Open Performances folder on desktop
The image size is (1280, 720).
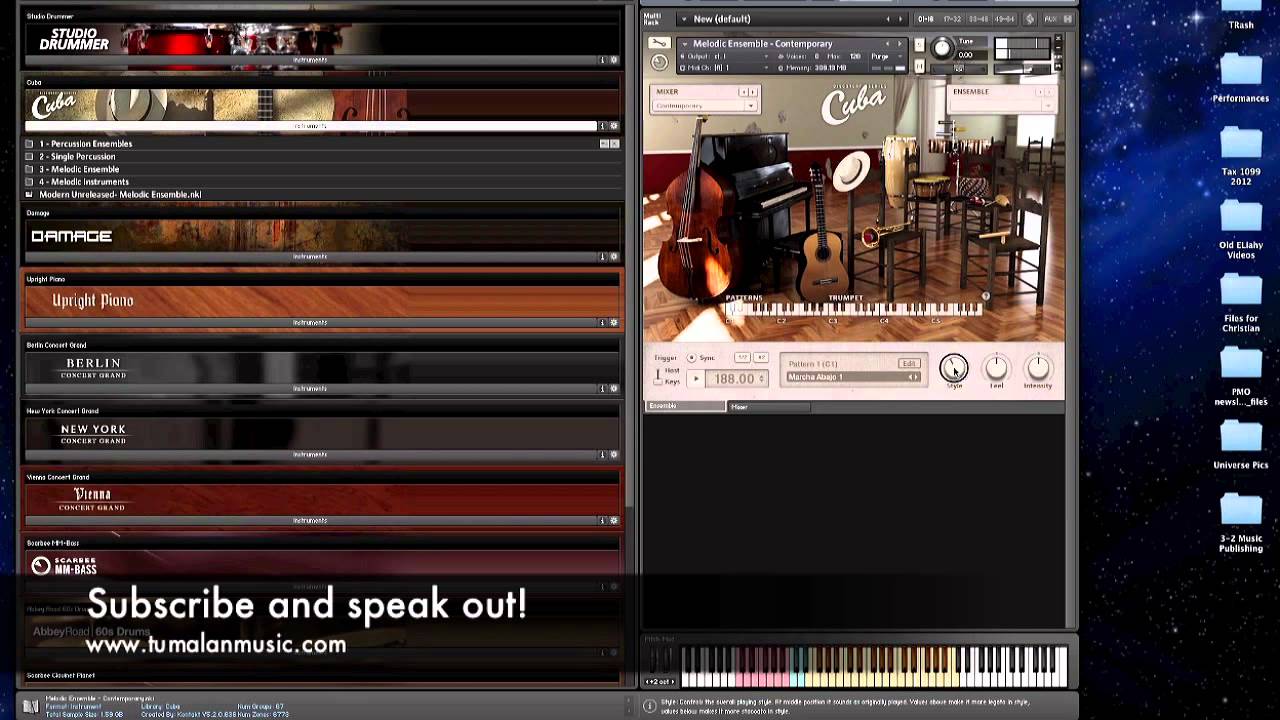tap(1241, 78)
